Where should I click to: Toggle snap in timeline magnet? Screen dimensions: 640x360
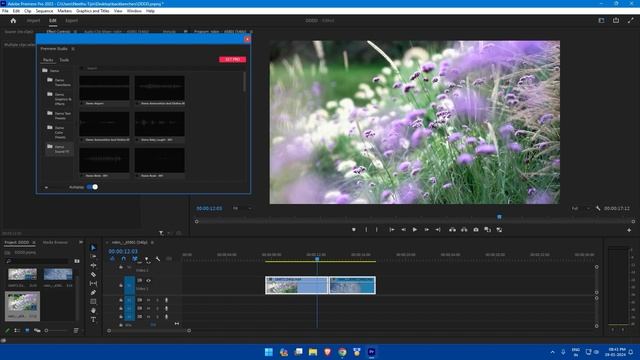[123, 259]
